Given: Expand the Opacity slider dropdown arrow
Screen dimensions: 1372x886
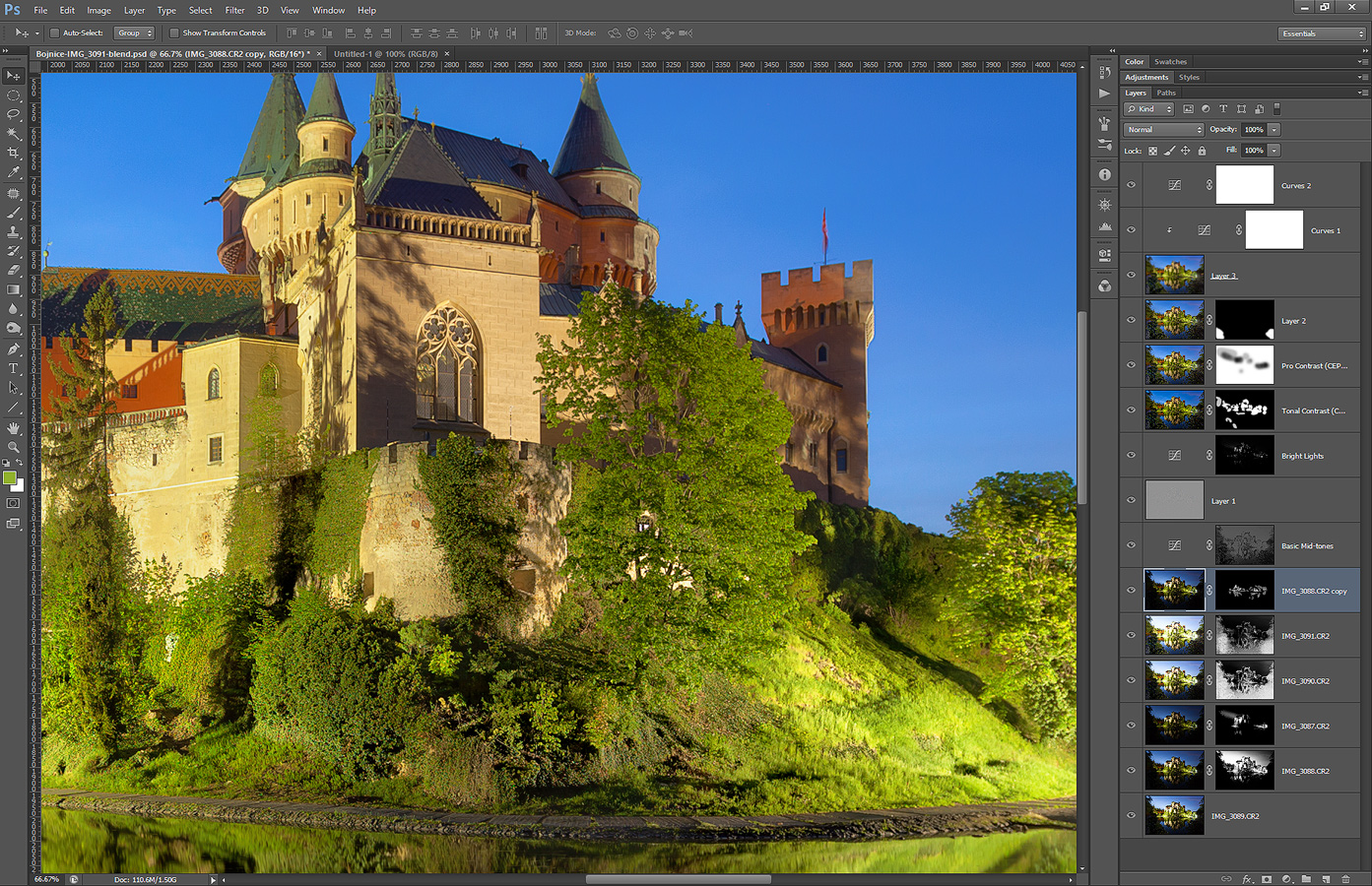Looking at the screenshot, I should pos(1274,130).
